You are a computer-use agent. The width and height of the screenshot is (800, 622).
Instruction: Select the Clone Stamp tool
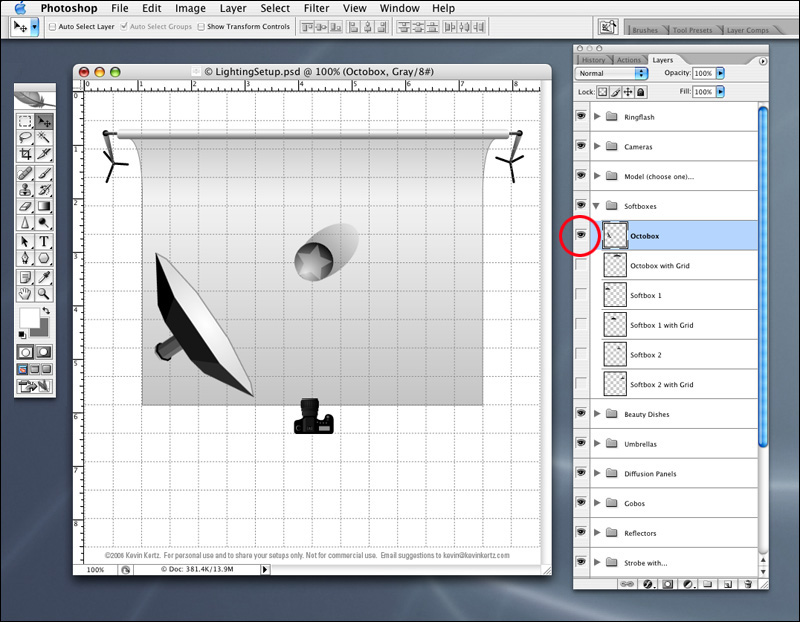click(x=25, y=190)
